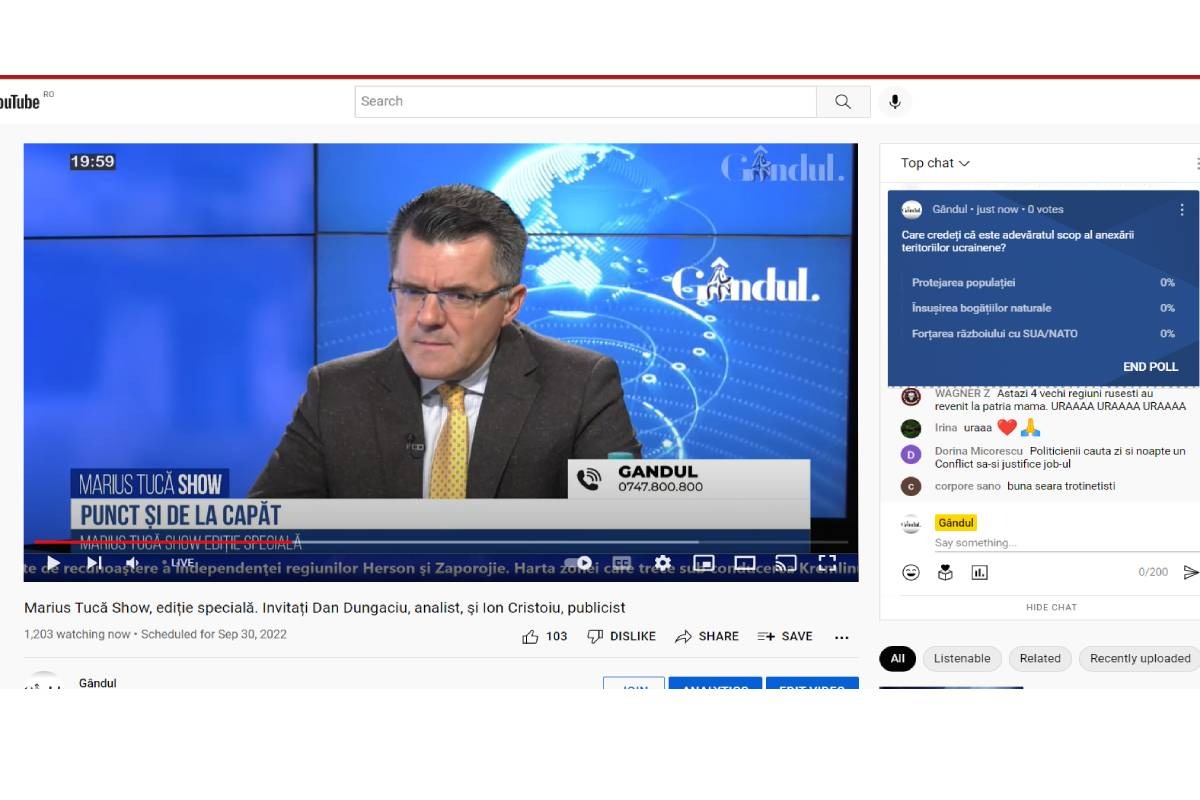This screenshot has width=1200, height=800.
Task: Click the video title text
Action: pyautogui.click(x=325, y=607)
